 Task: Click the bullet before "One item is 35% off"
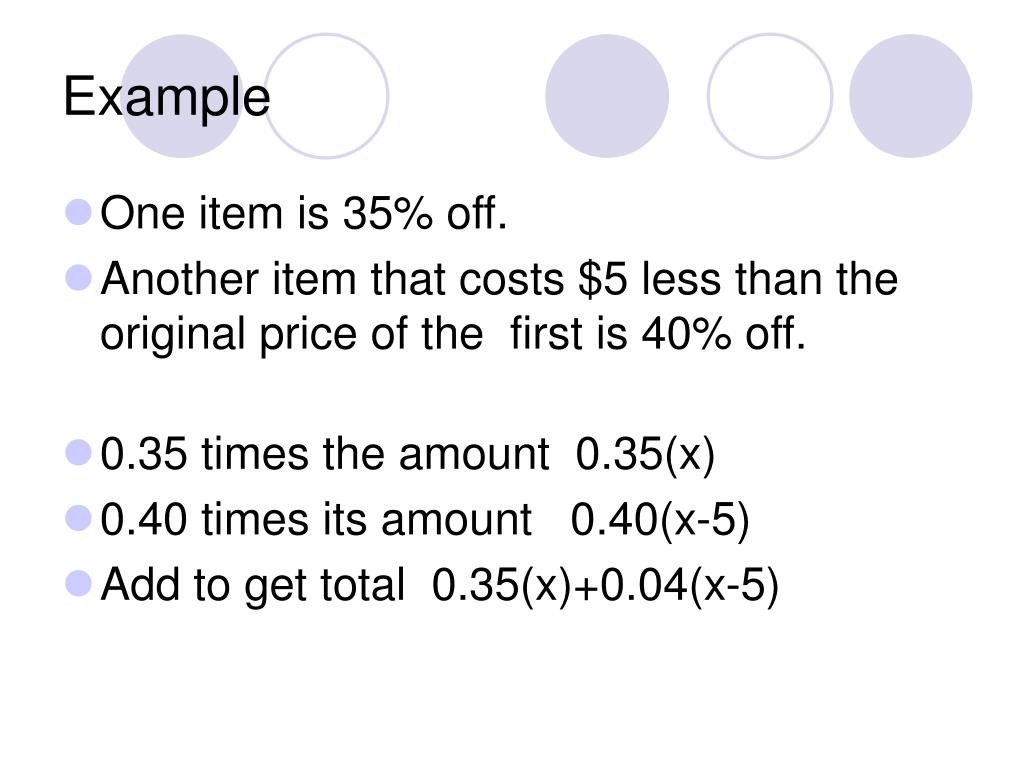78,213
